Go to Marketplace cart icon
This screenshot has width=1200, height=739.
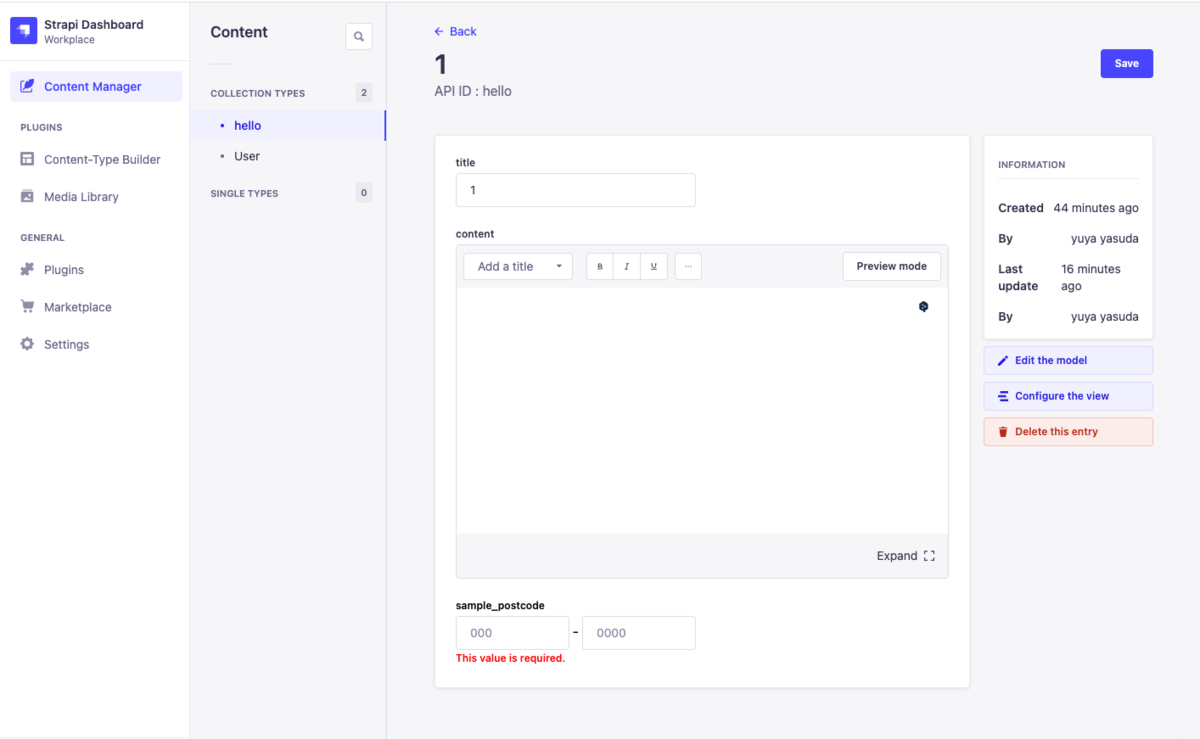[27, 307]
